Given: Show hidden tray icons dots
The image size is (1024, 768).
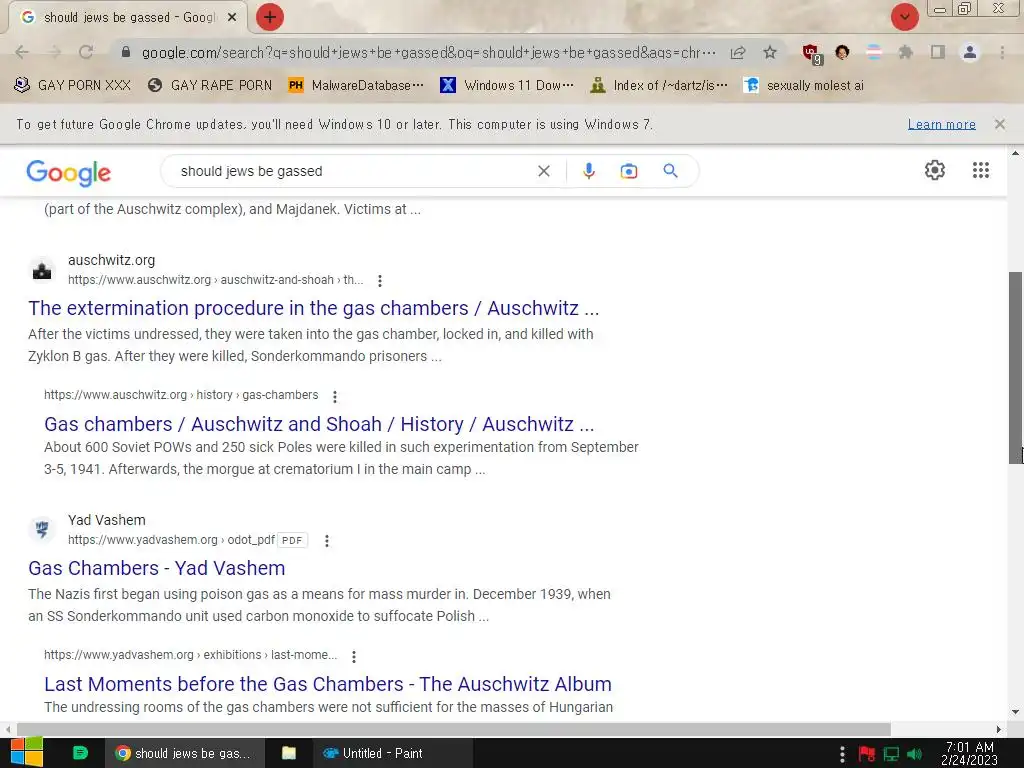Looking at the screenshot, I should [842, 754].
